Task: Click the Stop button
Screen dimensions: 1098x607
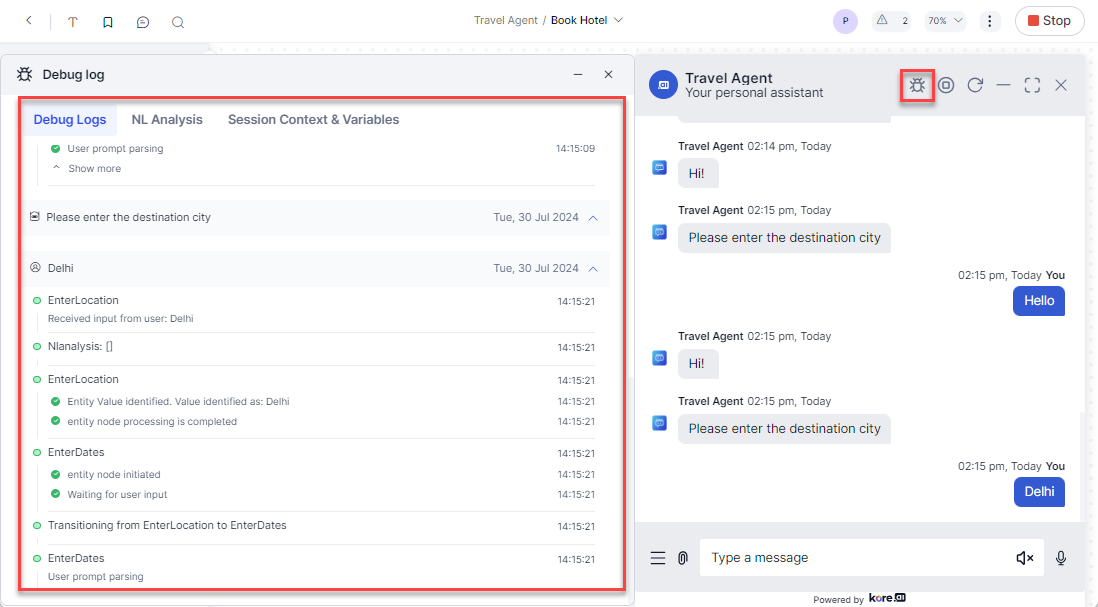Action: click(x=1049, y=21)
